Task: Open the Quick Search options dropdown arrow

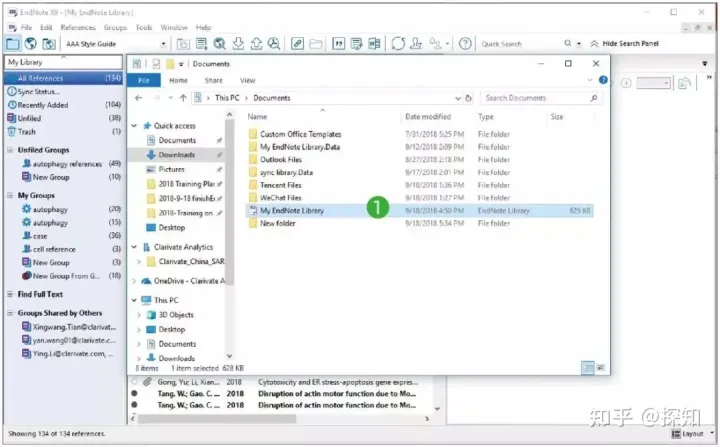Action: pyautogui.click(x=579, y=44)
